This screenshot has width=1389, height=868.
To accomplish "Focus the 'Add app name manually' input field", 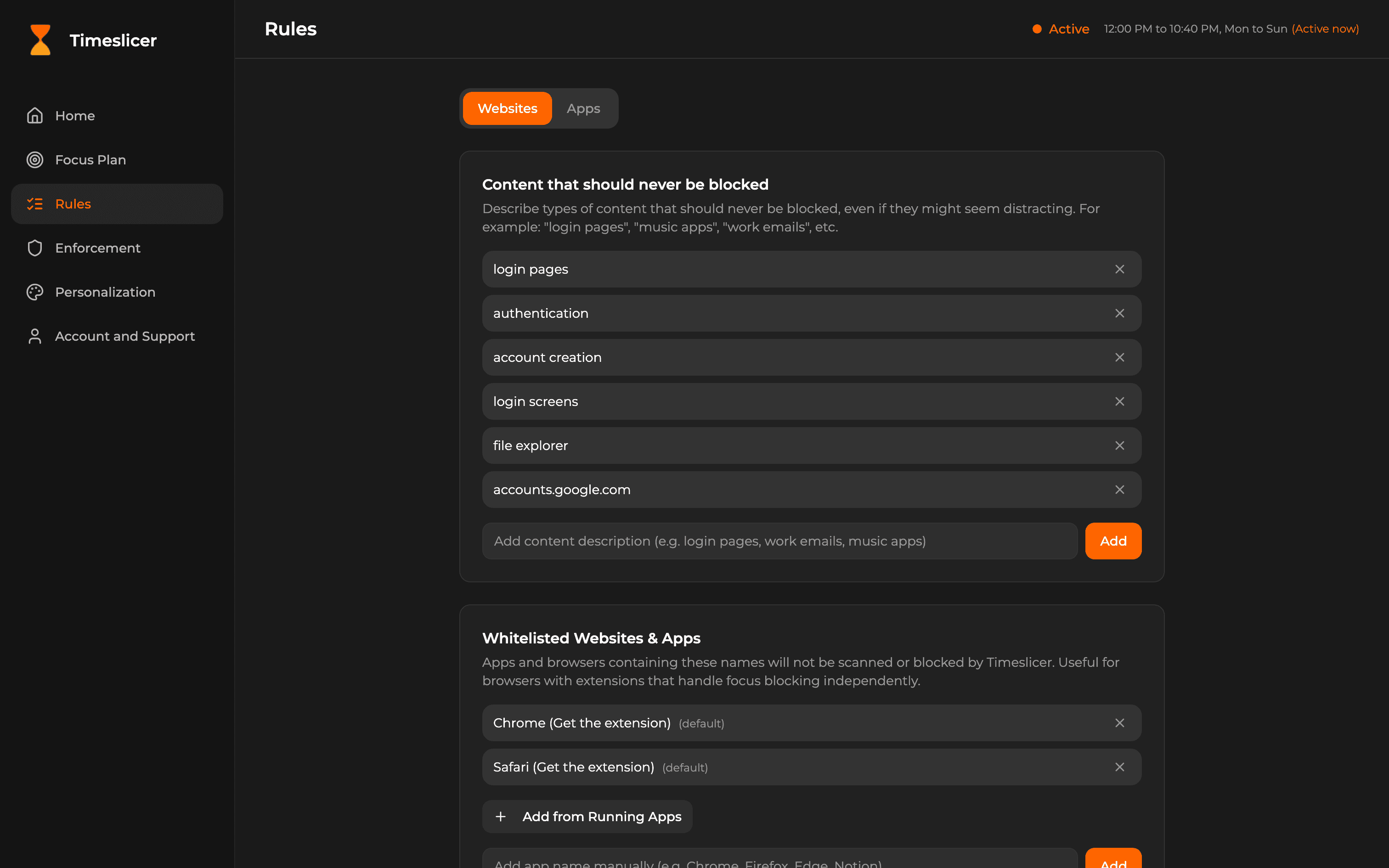I will [779, 859].
